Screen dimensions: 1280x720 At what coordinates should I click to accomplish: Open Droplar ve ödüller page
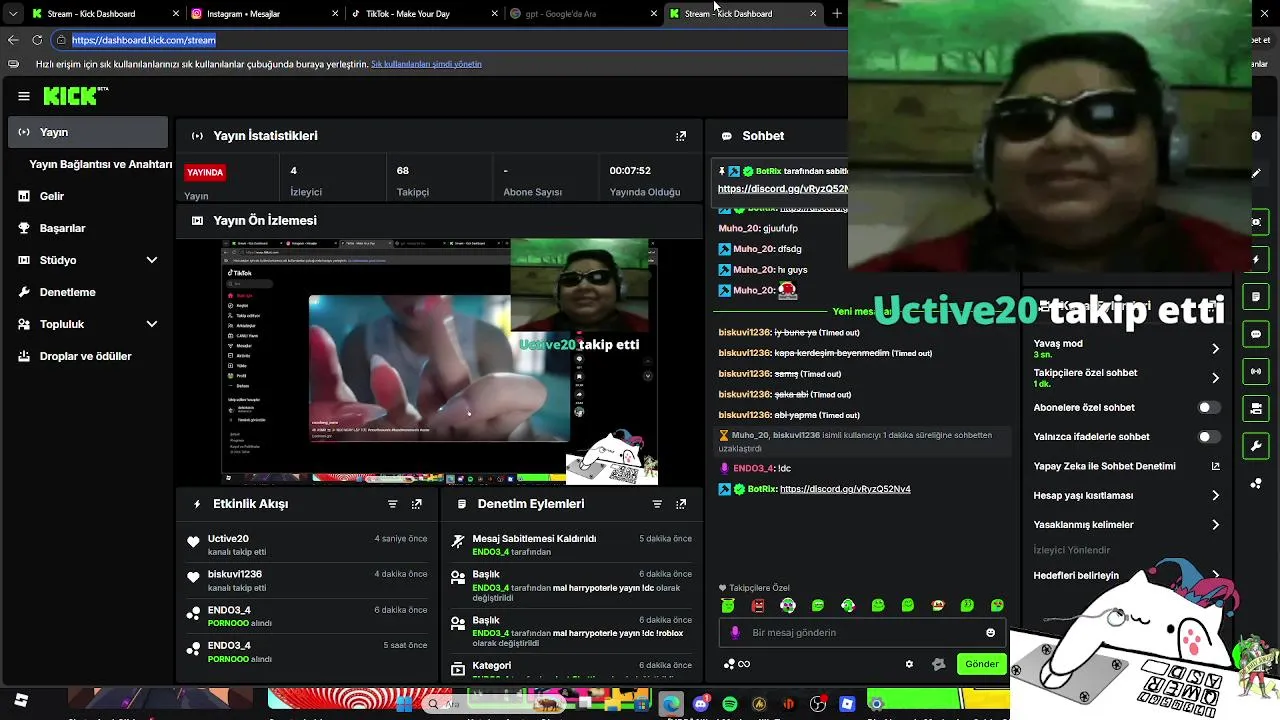(88, 356)
